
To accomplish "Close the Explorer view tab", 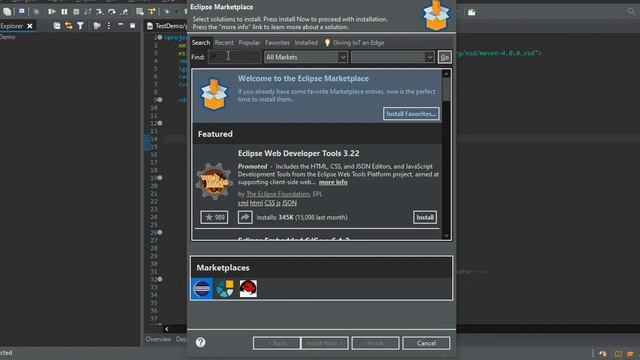I will coord(30,26).
